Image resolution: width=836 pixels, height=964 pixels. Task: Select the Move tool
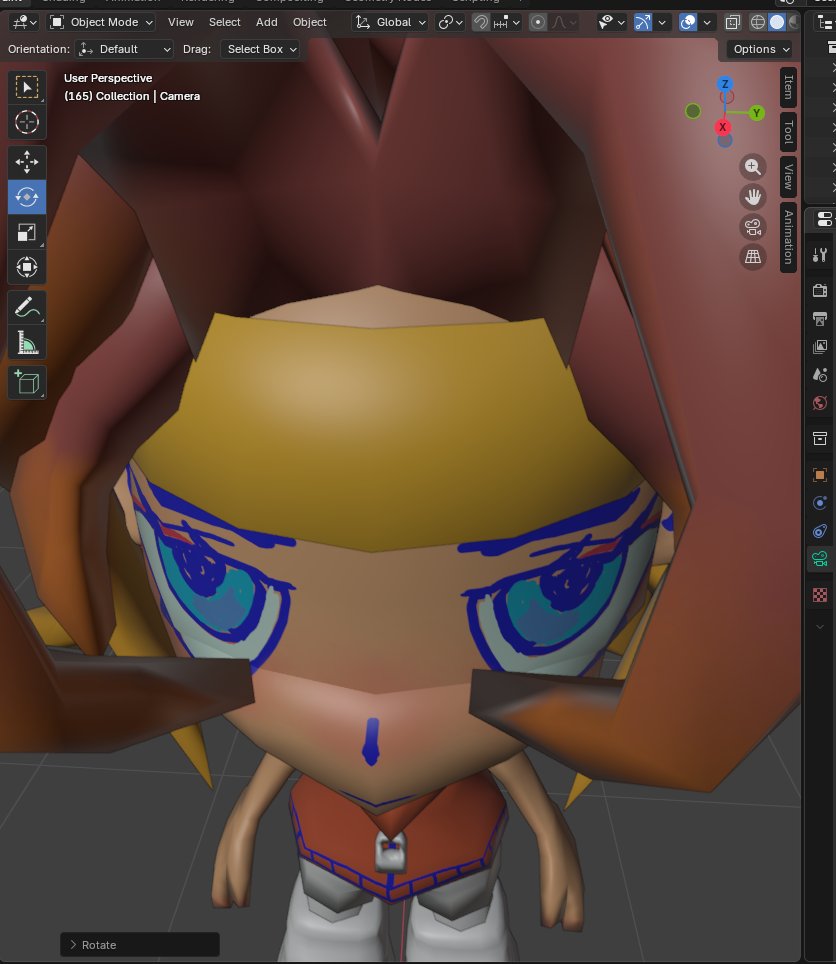point(26,162)
